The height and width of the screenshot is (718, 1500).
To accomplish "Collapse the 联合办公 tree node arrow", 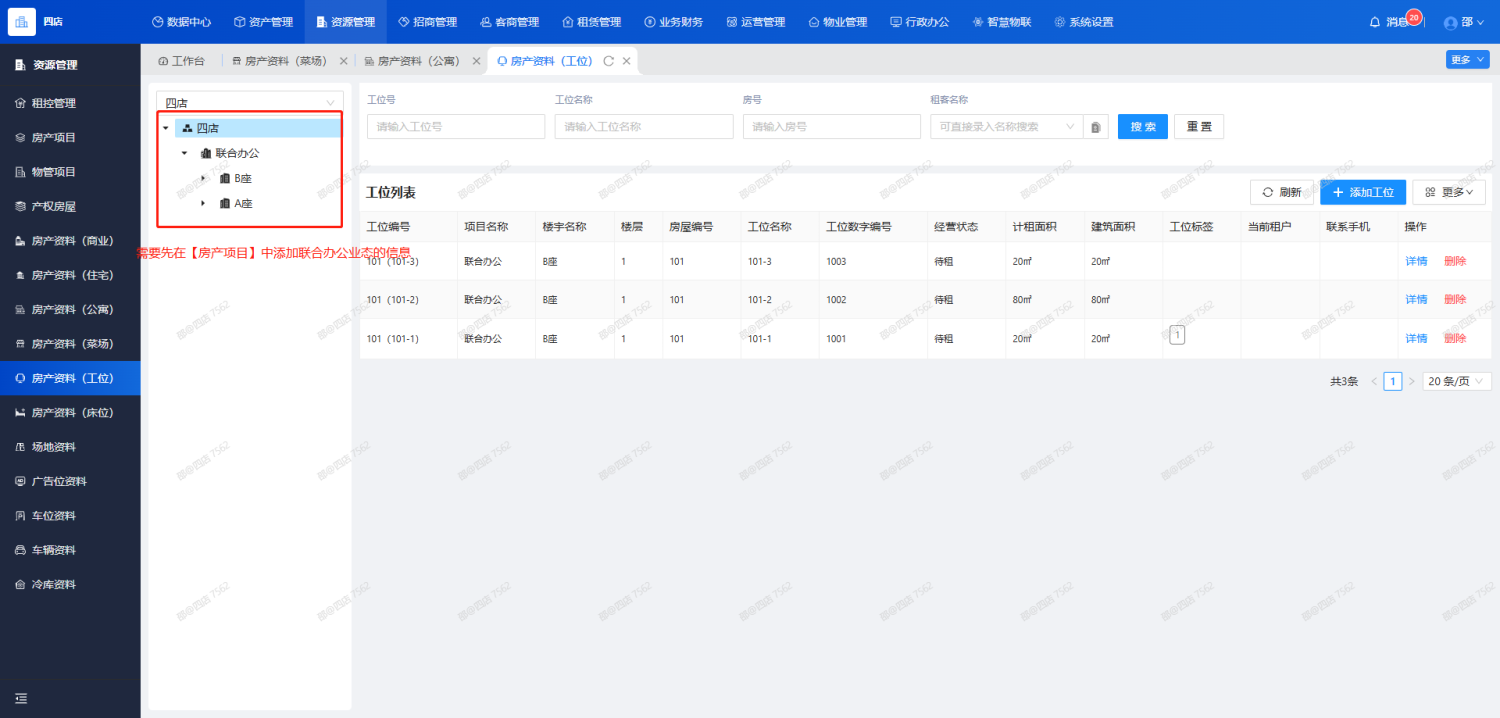I will pos(184,153).
